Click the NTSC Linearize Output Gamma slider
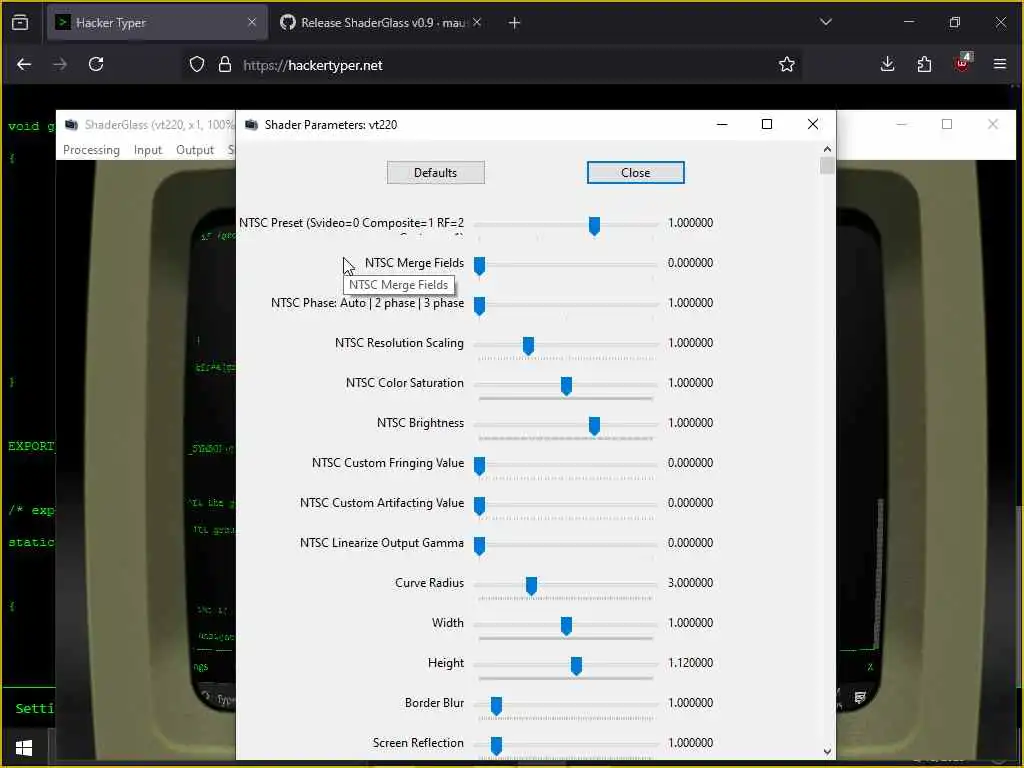The image size is (1024, 768). click(566, 545)
